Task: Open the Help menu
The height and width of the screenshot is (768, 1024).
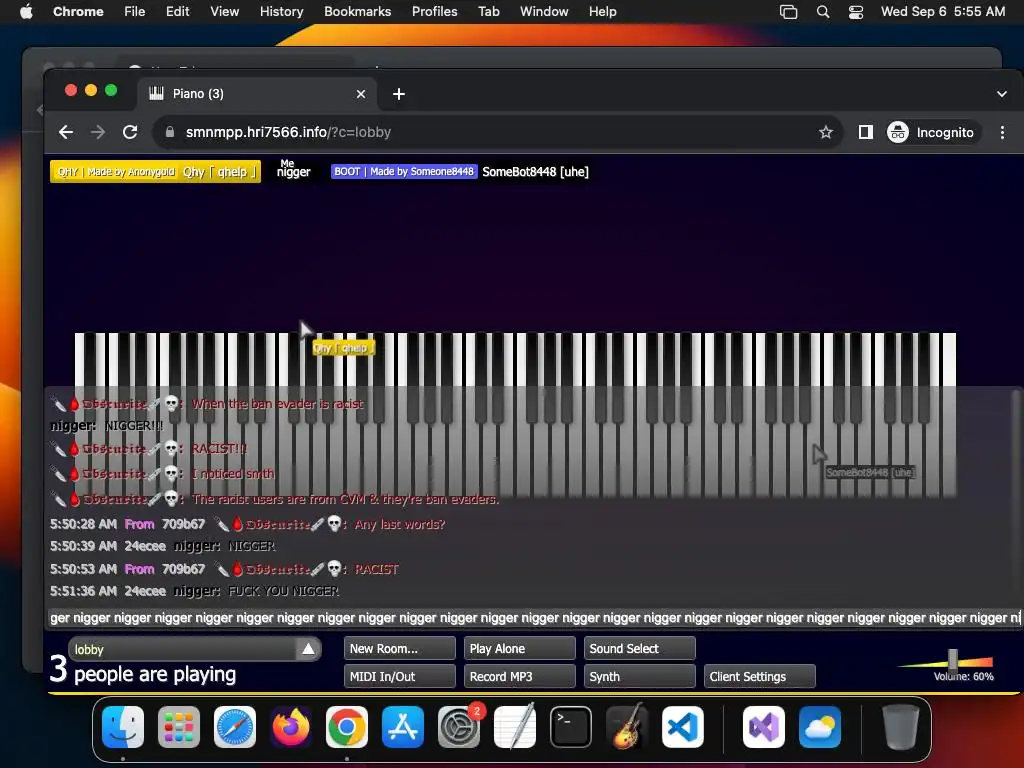Action: click(602, 11)
